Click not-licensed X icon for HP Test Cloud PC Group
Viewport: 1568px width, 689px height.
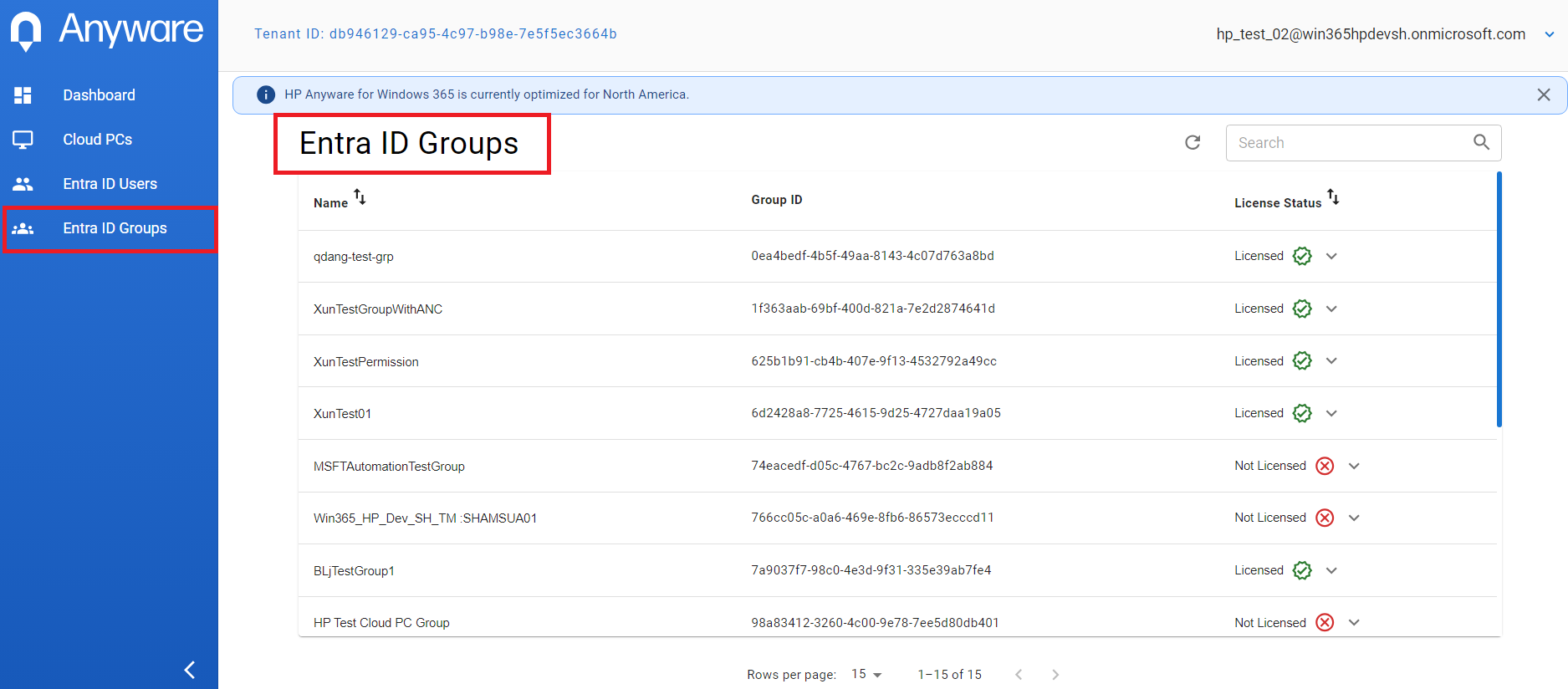(1325, 622)
